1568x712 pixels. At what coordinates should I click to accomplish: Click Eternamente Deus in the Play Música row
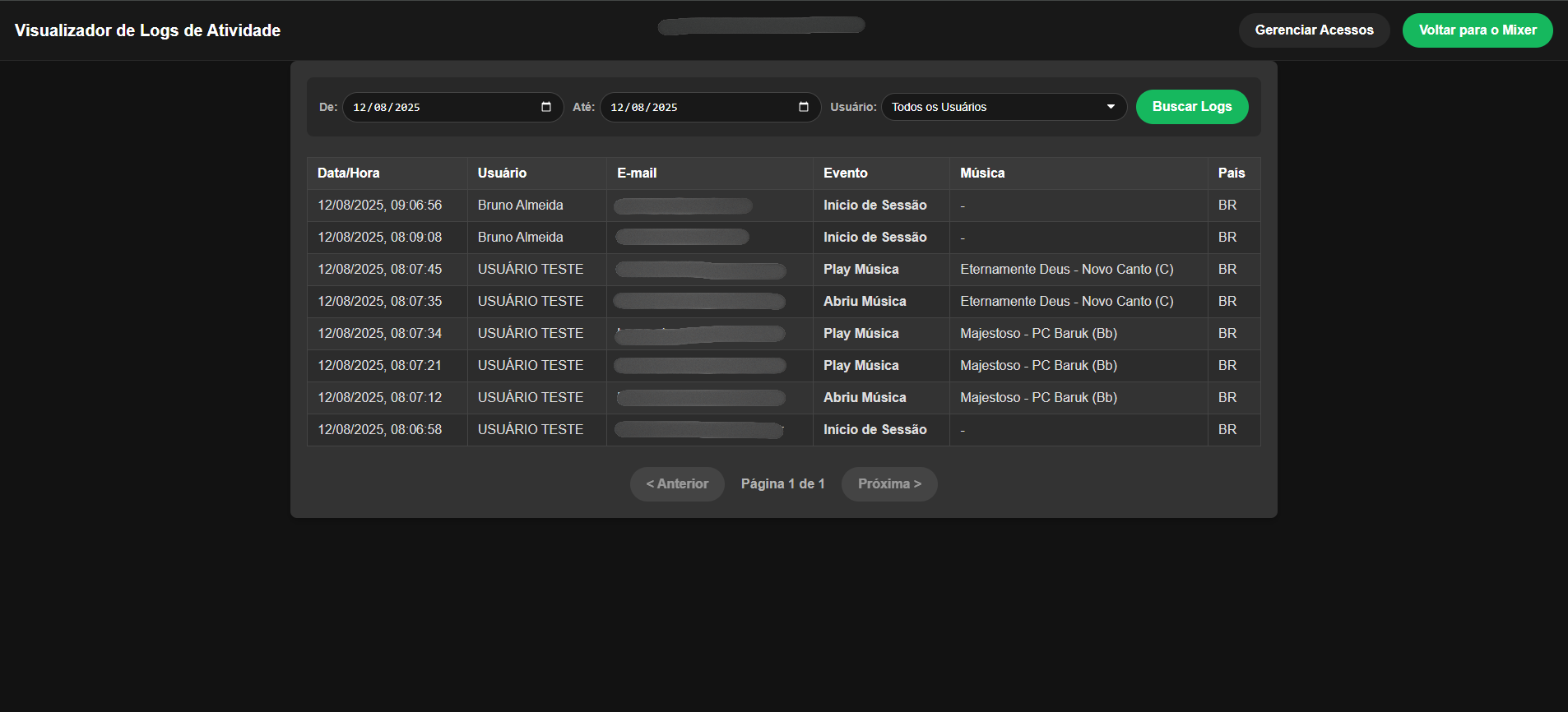[x=1066, y=270]
